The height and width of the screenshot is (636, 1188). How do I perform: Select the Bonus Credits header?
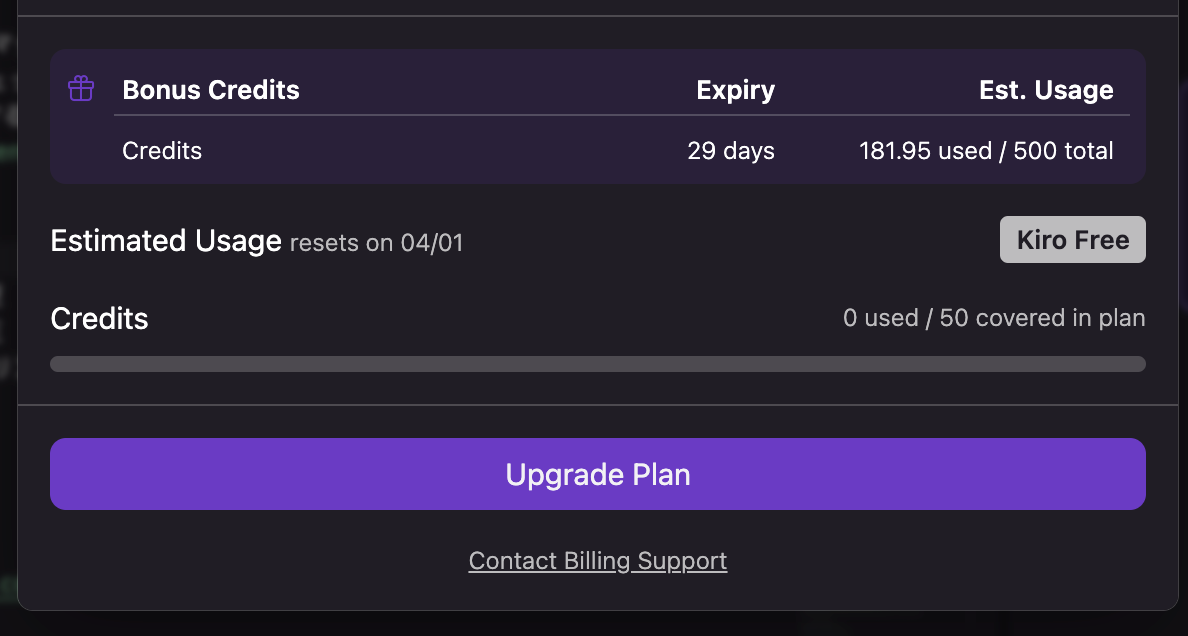[x=211, y=90]
